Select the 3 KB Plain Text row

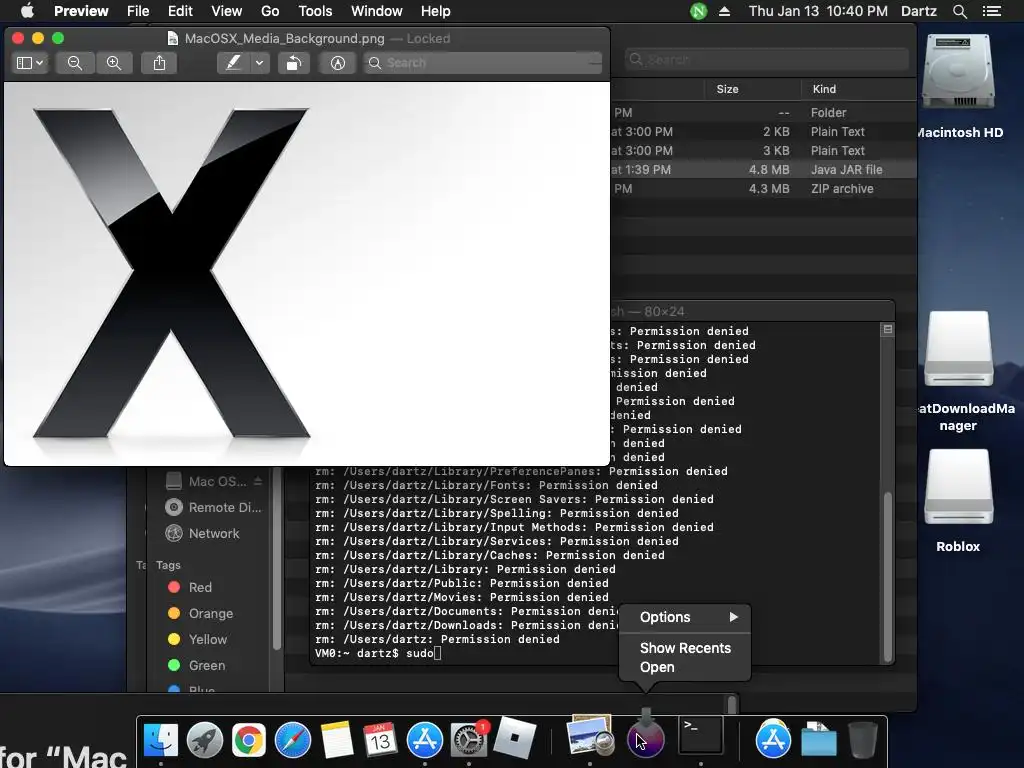(763, 151)
